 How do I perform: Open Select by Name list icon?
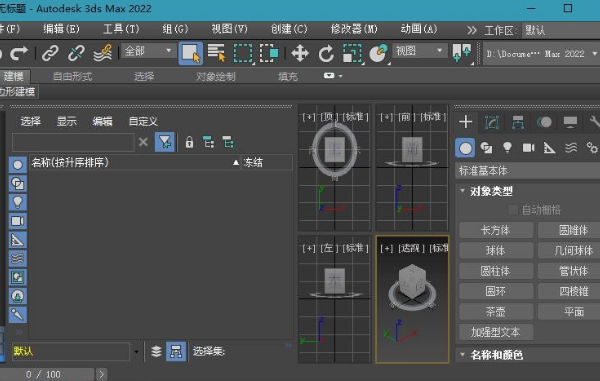(216, 53)
